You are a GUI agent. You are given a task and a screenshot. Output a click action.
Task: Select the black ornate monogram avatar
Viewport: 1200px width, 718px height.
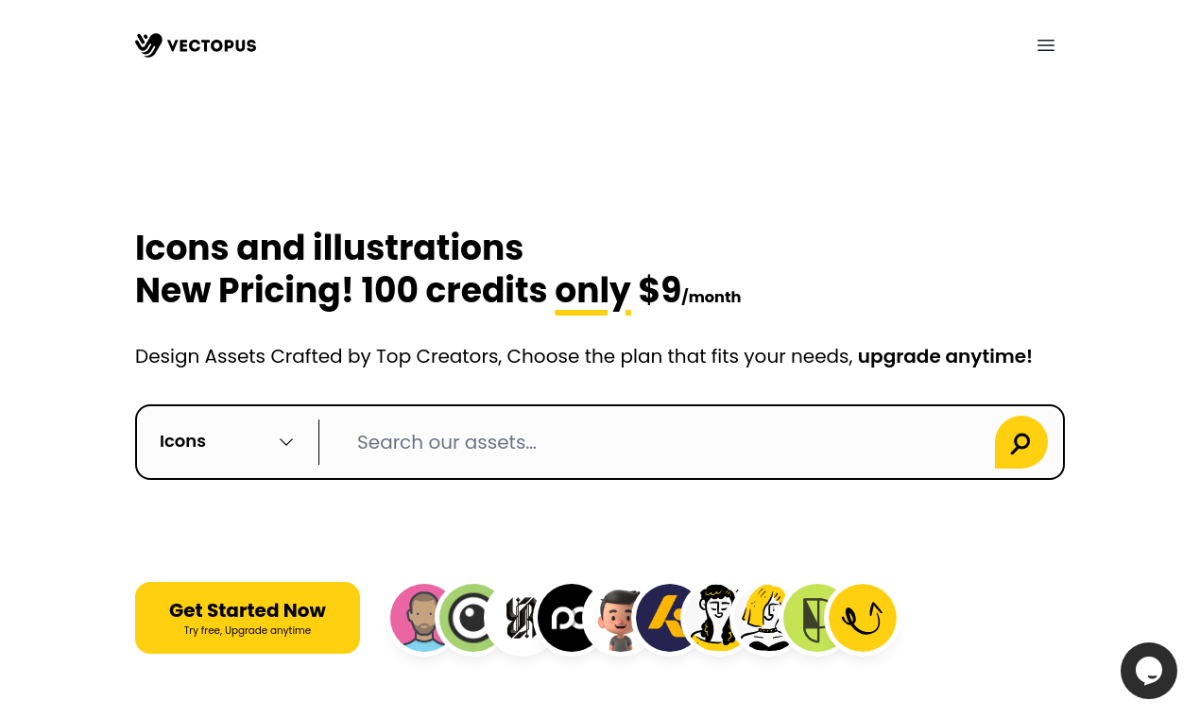[521, 618]
